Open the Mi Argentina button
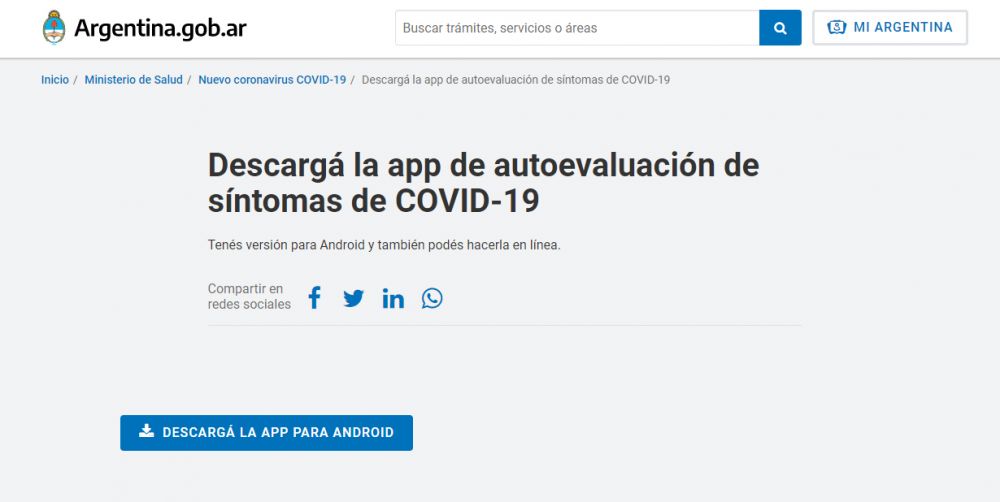1000x502 pixels. [x=890, y=27]
